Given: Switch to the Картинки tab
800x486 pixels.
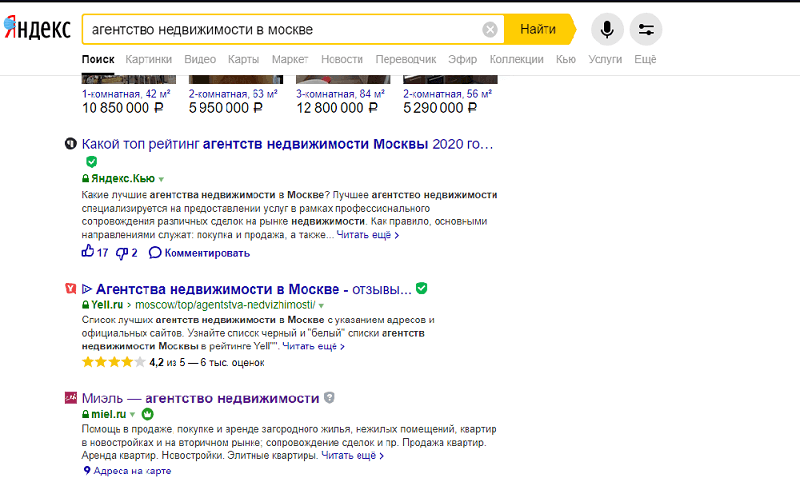Looking at the screenshot, I should point(148,59).
